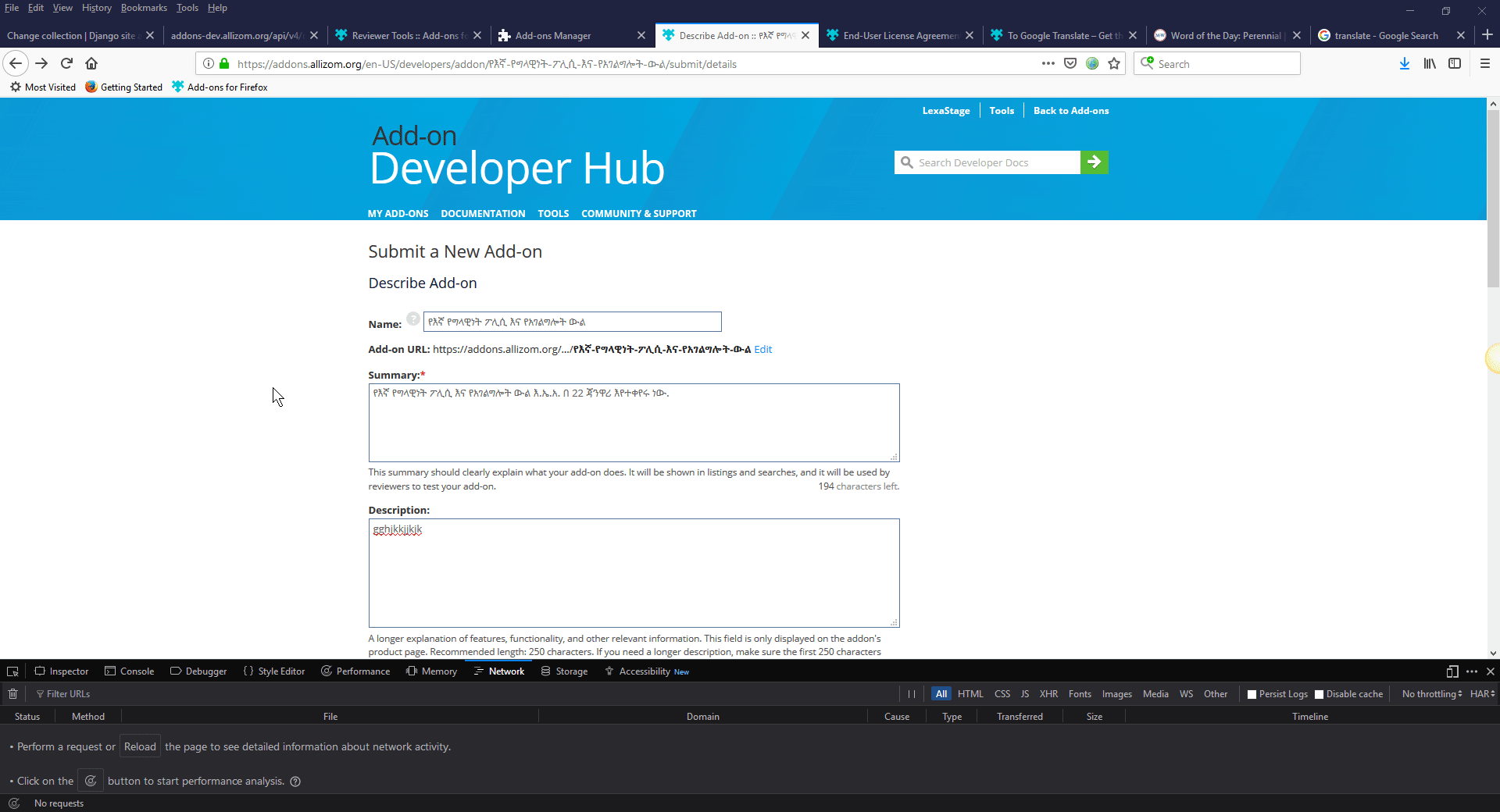The height and width of the screenshot is (812, 1500).
Task: Click into the Summary text area
Action: [634, 422]
